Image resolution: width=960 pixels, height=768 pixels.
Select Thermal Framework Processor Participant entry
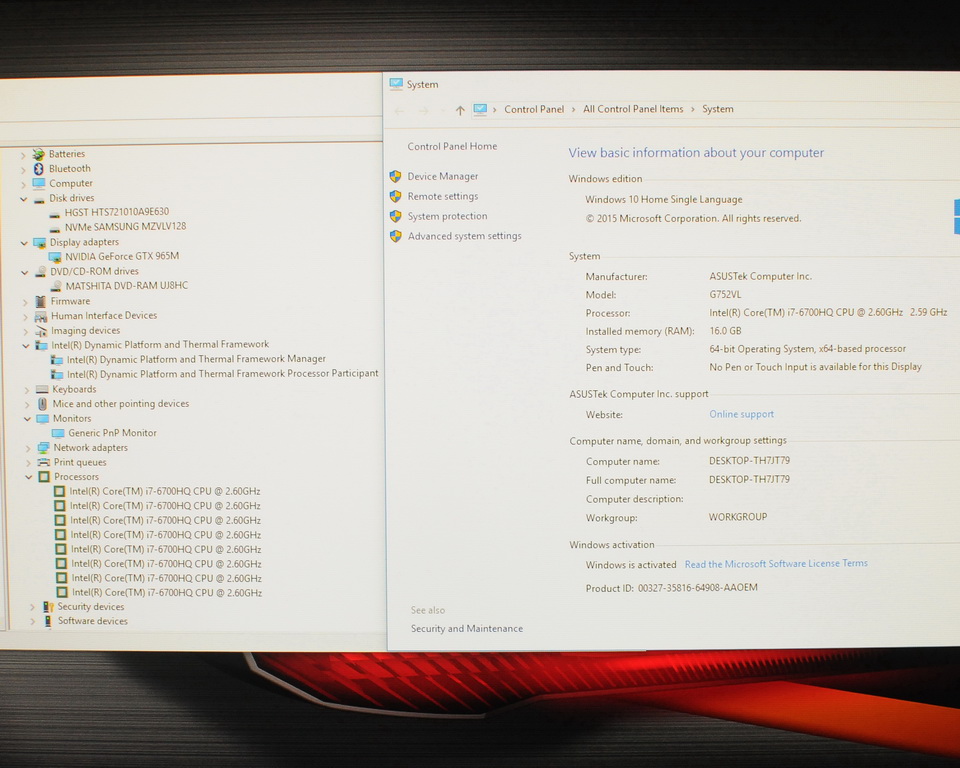click(x=223, y=374)
